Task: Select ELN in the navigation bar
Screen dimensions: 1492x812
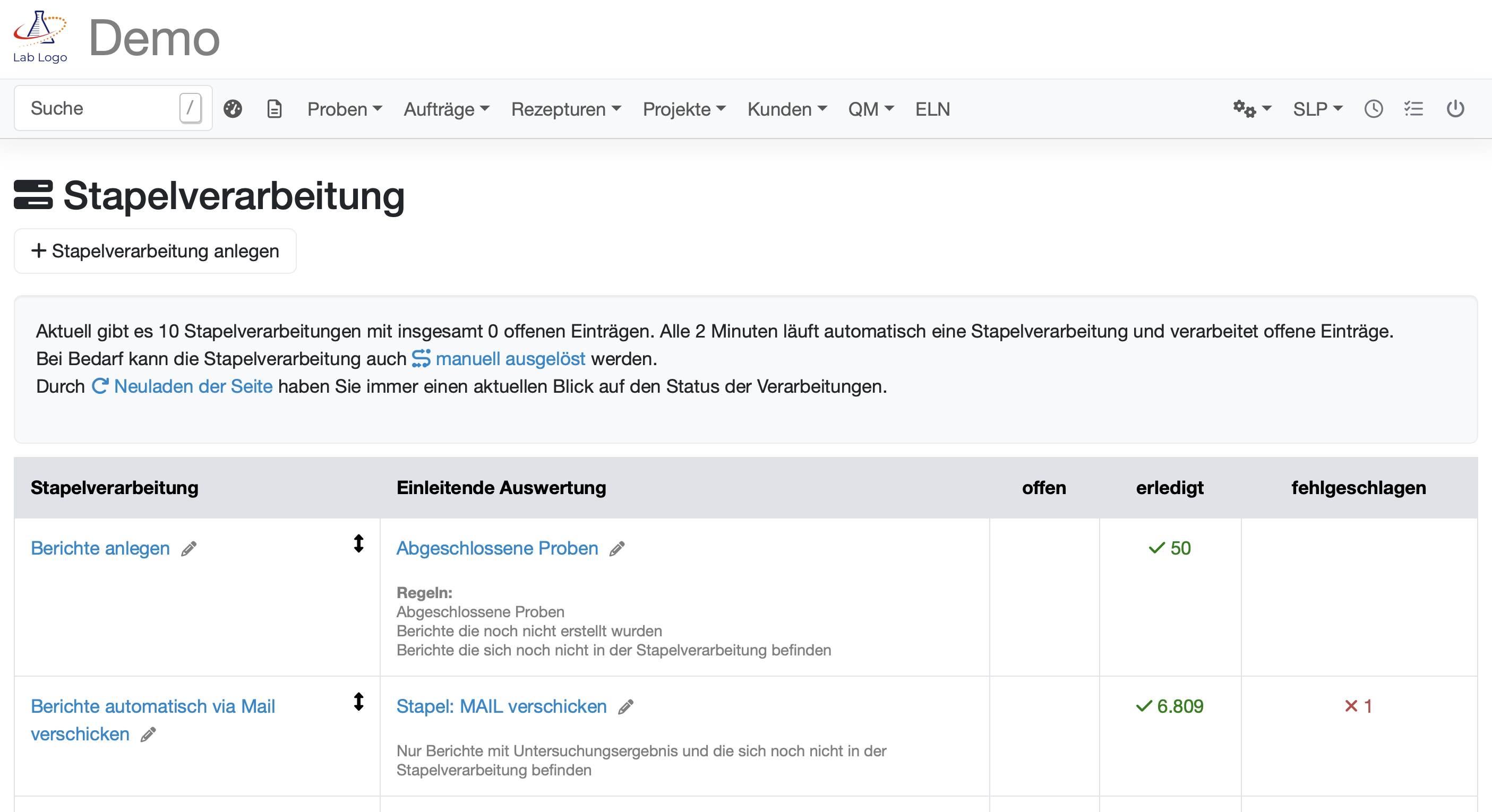Action: click(932, 109)
